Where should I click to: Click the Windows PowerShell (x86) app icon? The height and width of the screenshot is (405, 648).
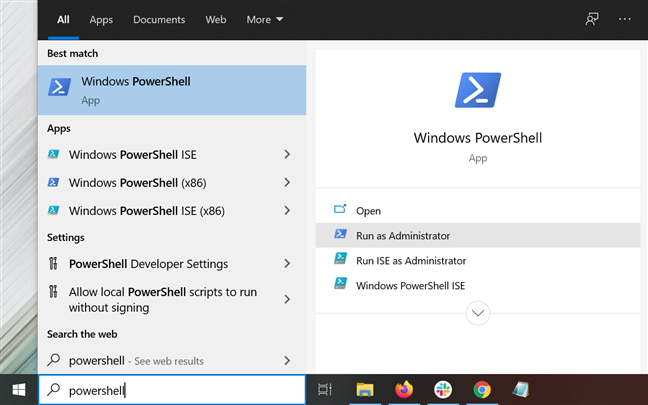click(x=53, y=182)
